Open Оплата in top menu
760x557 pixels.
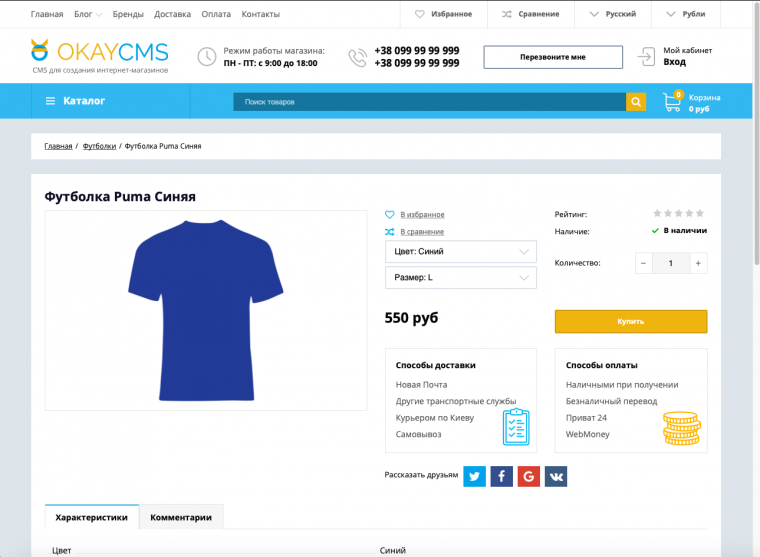tap(216, 14)
